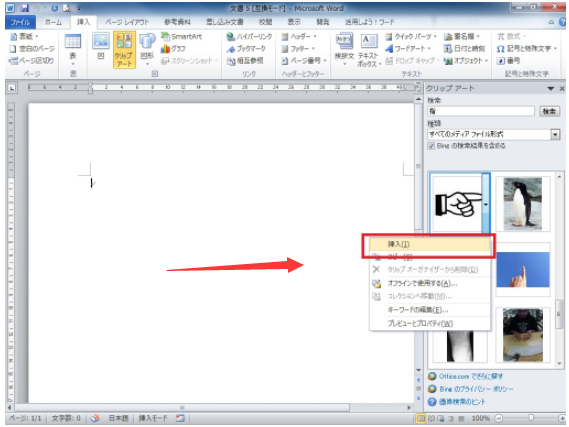Insert a Blank Page (空白のページ)

point(32,49)
